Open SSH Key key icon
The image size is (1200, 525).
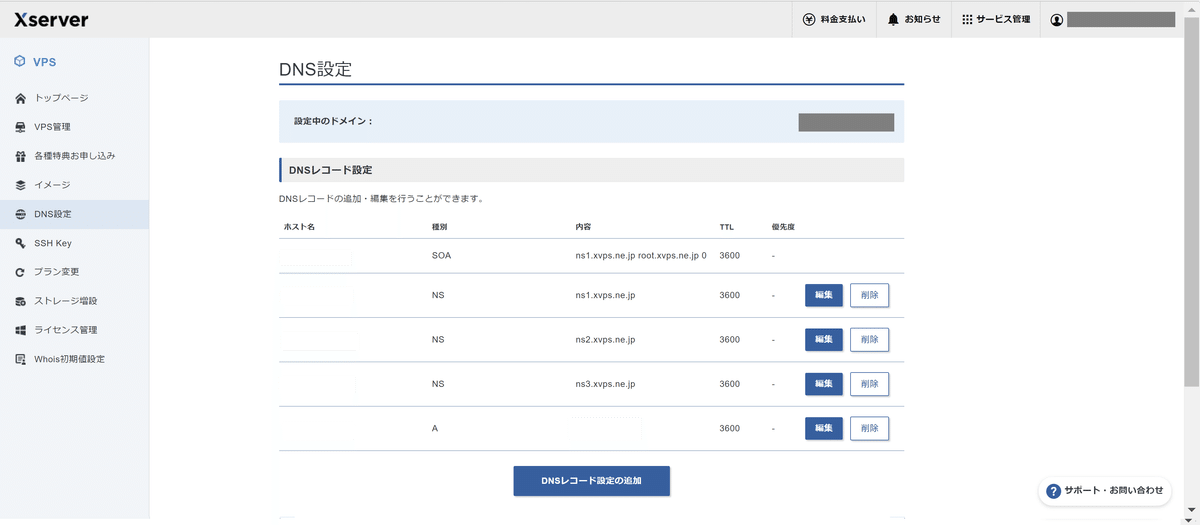20,243
